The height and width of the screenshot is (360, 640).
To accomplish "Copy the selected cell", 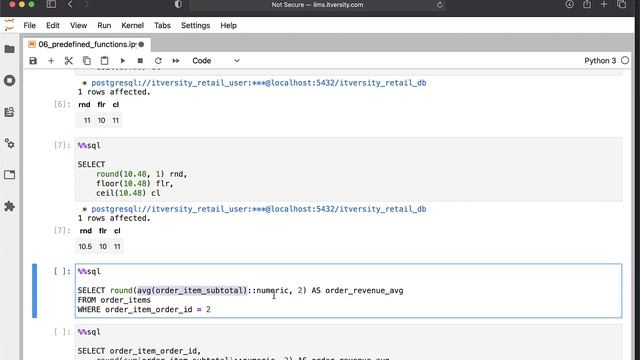I will click(87, 61).
